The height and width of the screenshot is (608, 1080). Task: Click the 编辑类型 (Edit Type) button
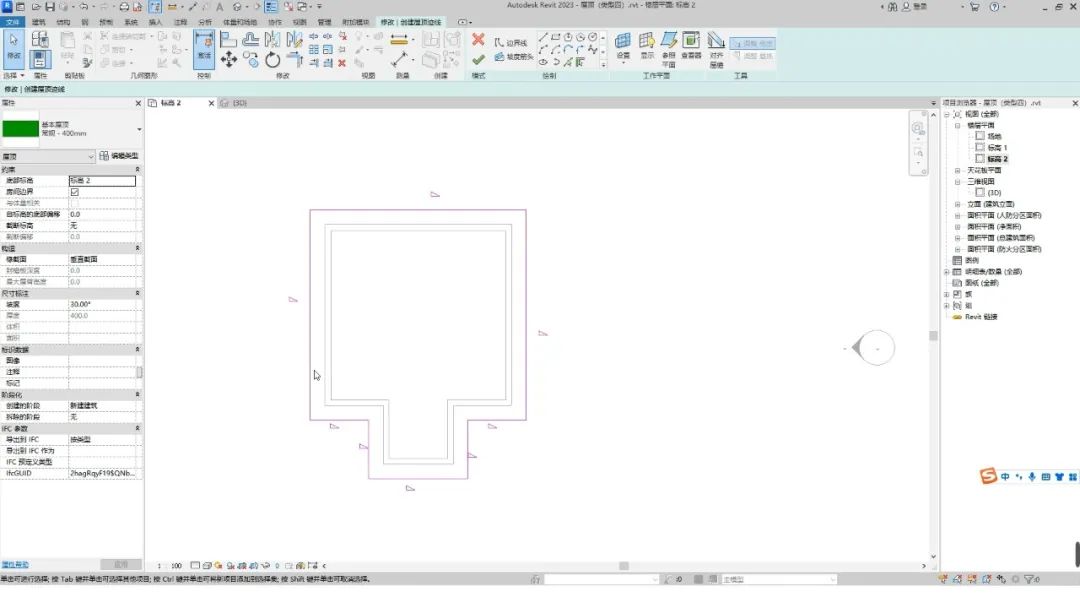[118, 156]
